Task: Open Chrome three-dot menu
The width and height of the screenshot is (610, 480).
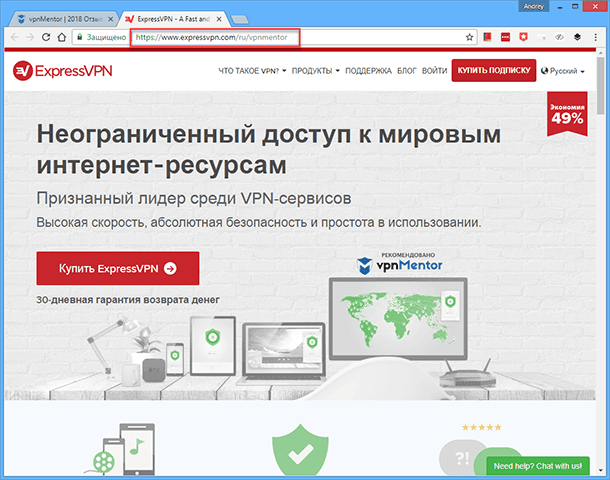Action: 596,37
